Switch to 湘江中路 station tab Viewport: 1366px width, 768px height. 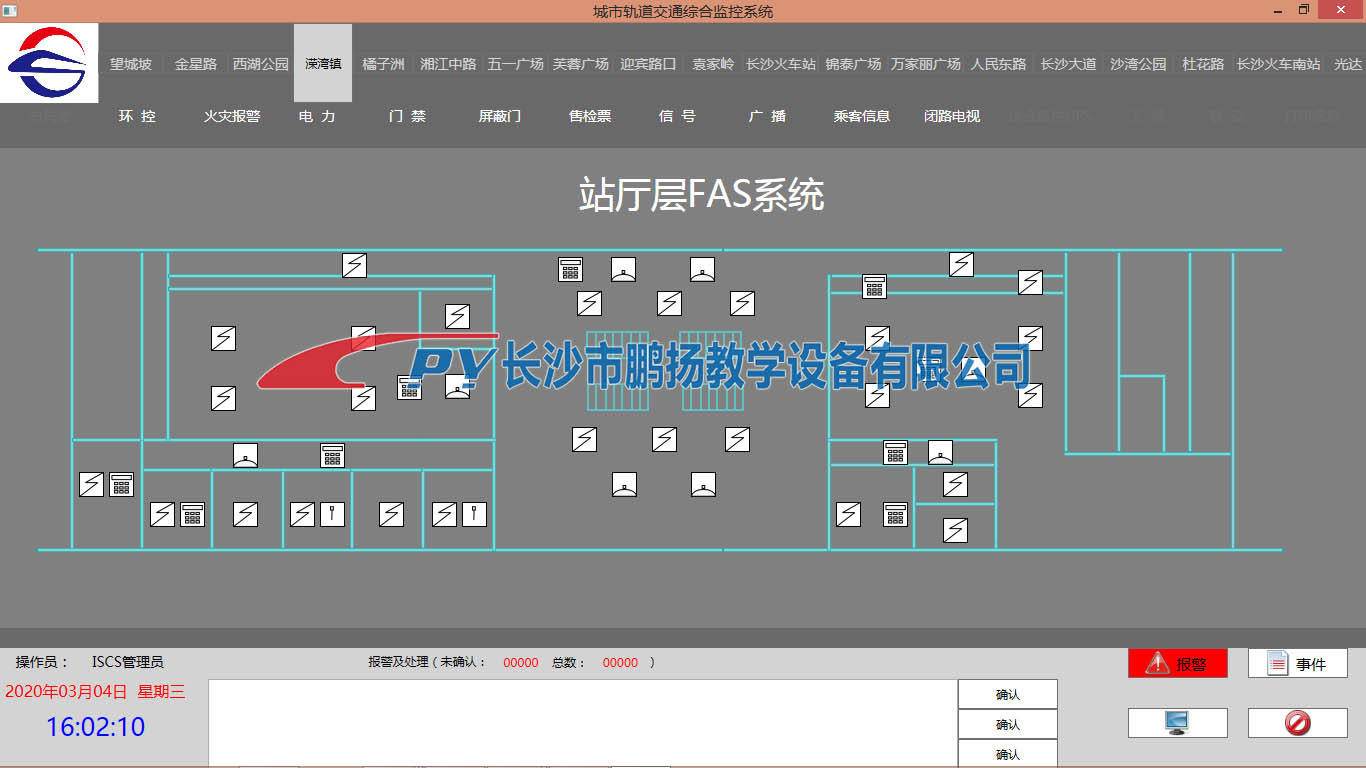pyautogui.click(x=448, y=64)
